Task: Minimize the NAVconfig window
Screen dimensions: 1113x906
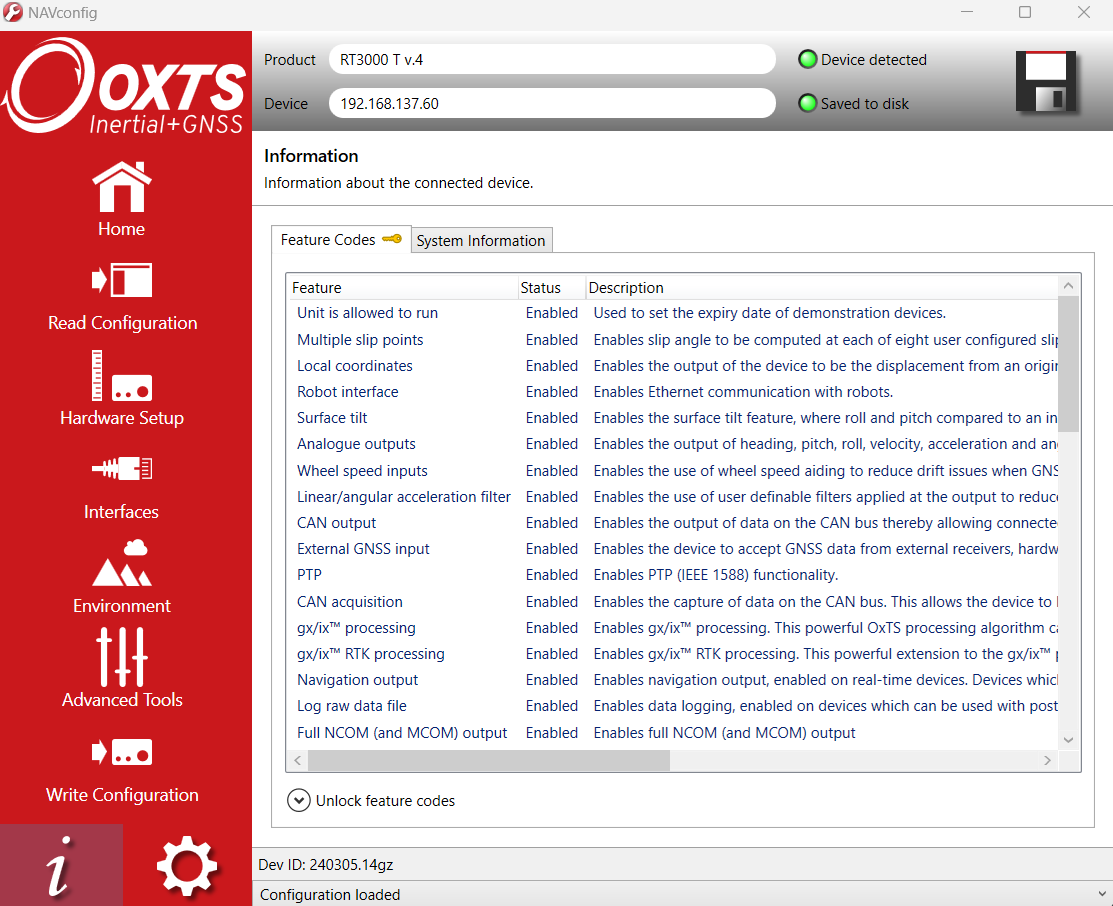Action: pos(967,12)
